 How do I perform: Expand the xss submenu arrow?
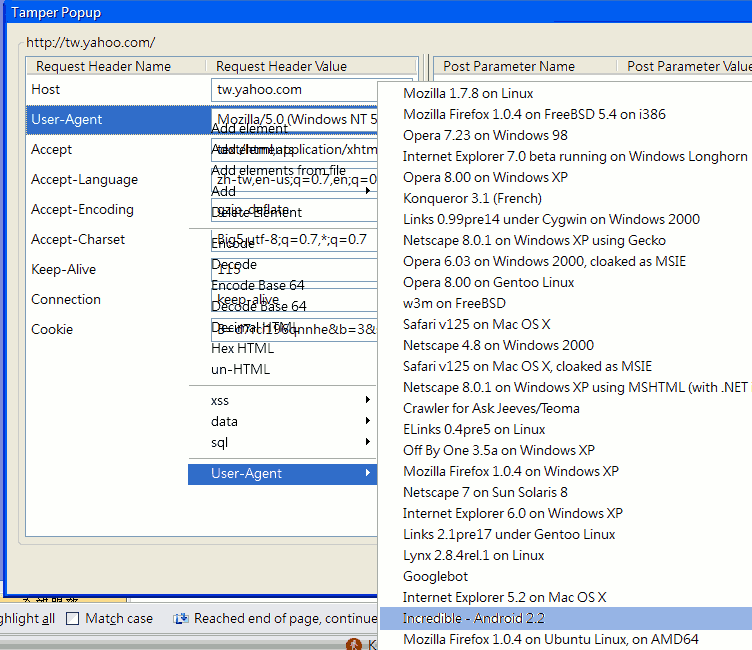click(x=368, y=400)
